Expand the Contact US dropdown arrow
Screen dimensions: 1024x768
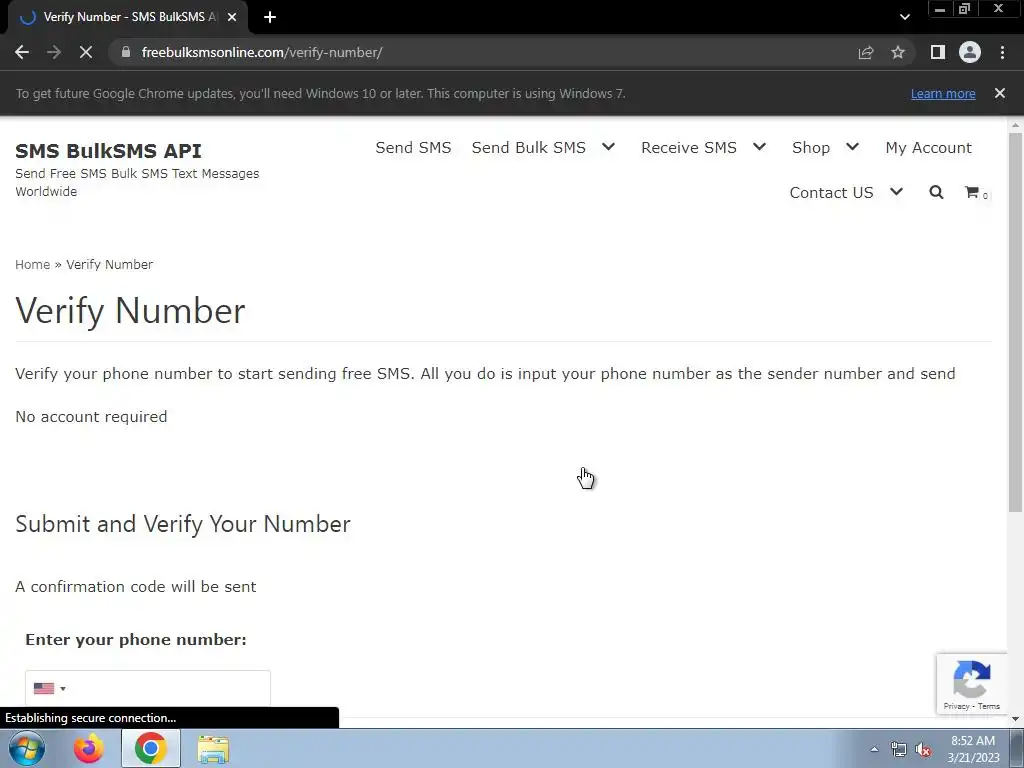click(x=897, y=192)
